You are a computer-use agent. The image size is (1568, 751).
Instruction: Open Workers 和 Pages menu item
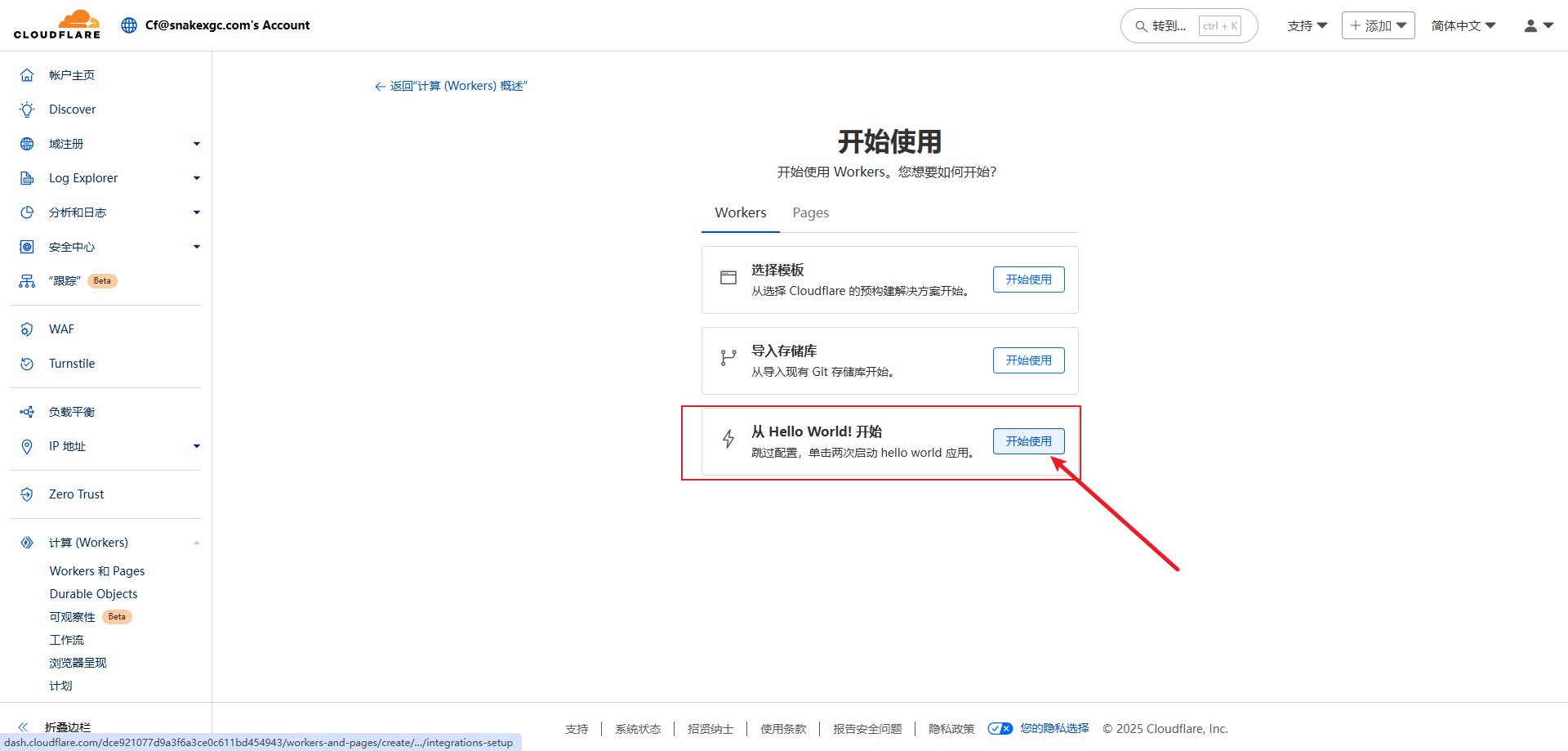[97, 571]
